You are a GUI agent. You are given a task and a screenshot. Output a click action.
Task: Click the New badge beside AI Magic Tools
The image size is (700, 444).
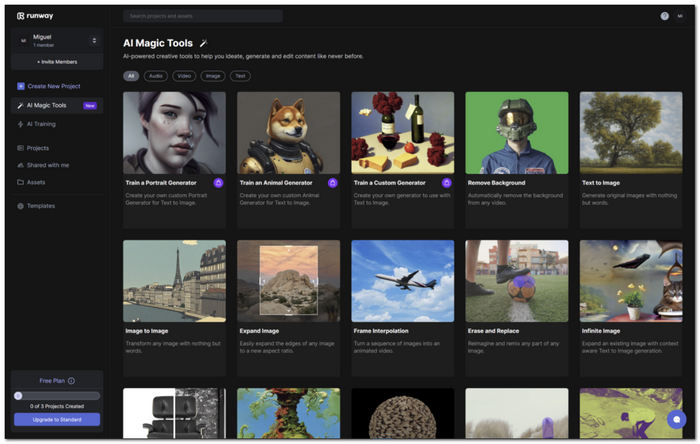pos(90,106)
